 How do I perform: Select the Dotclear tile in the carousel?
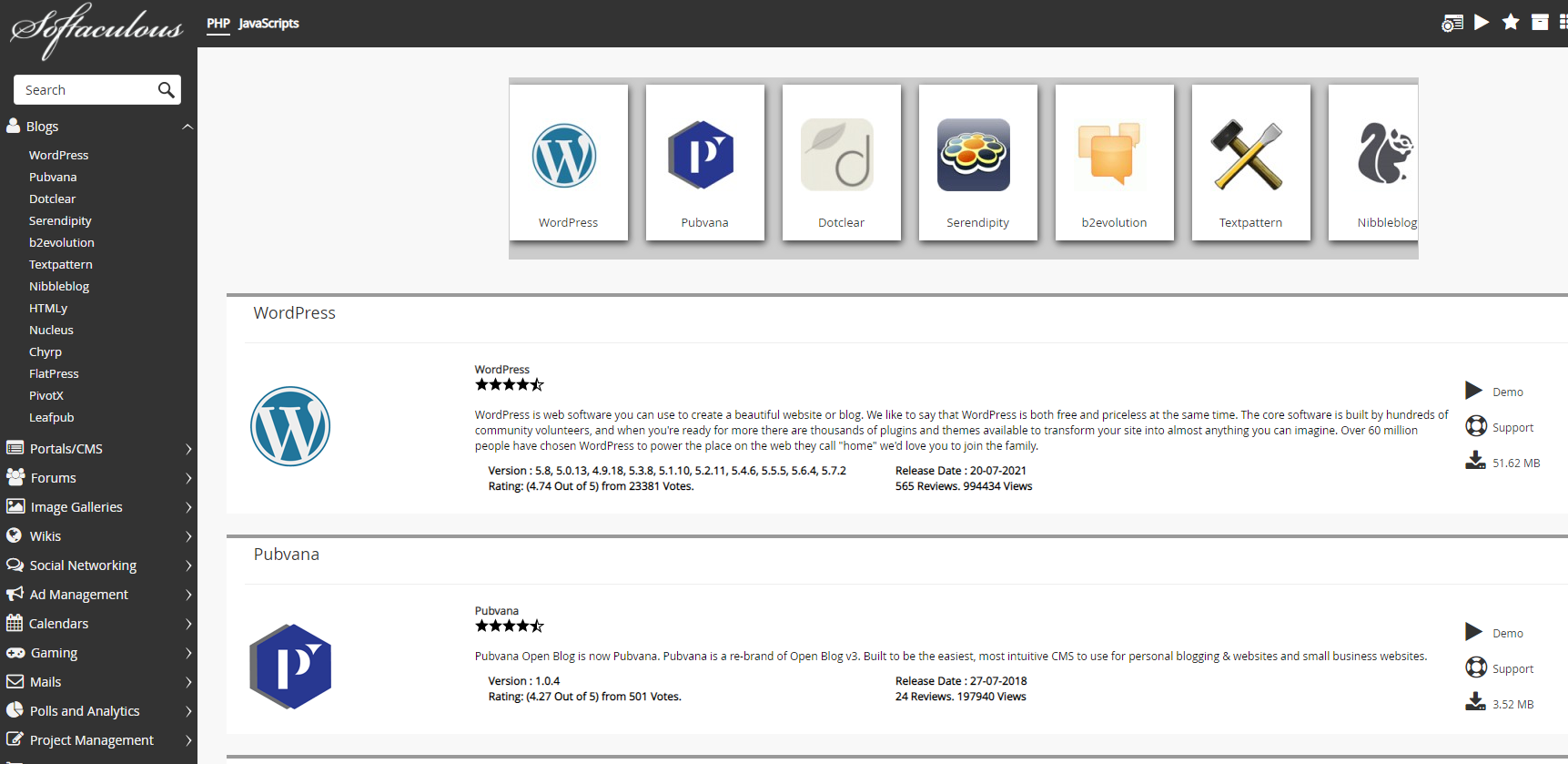(841, 162)
